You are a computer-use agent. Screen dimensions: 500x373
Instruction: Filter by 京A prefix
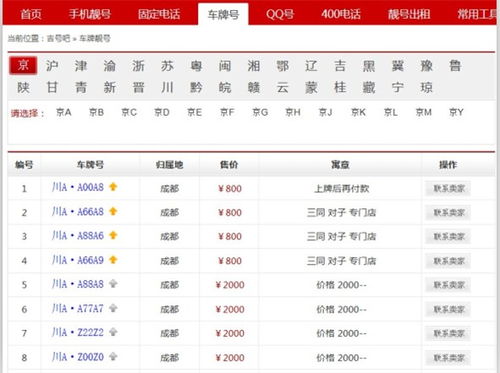(x=64, y=112)
